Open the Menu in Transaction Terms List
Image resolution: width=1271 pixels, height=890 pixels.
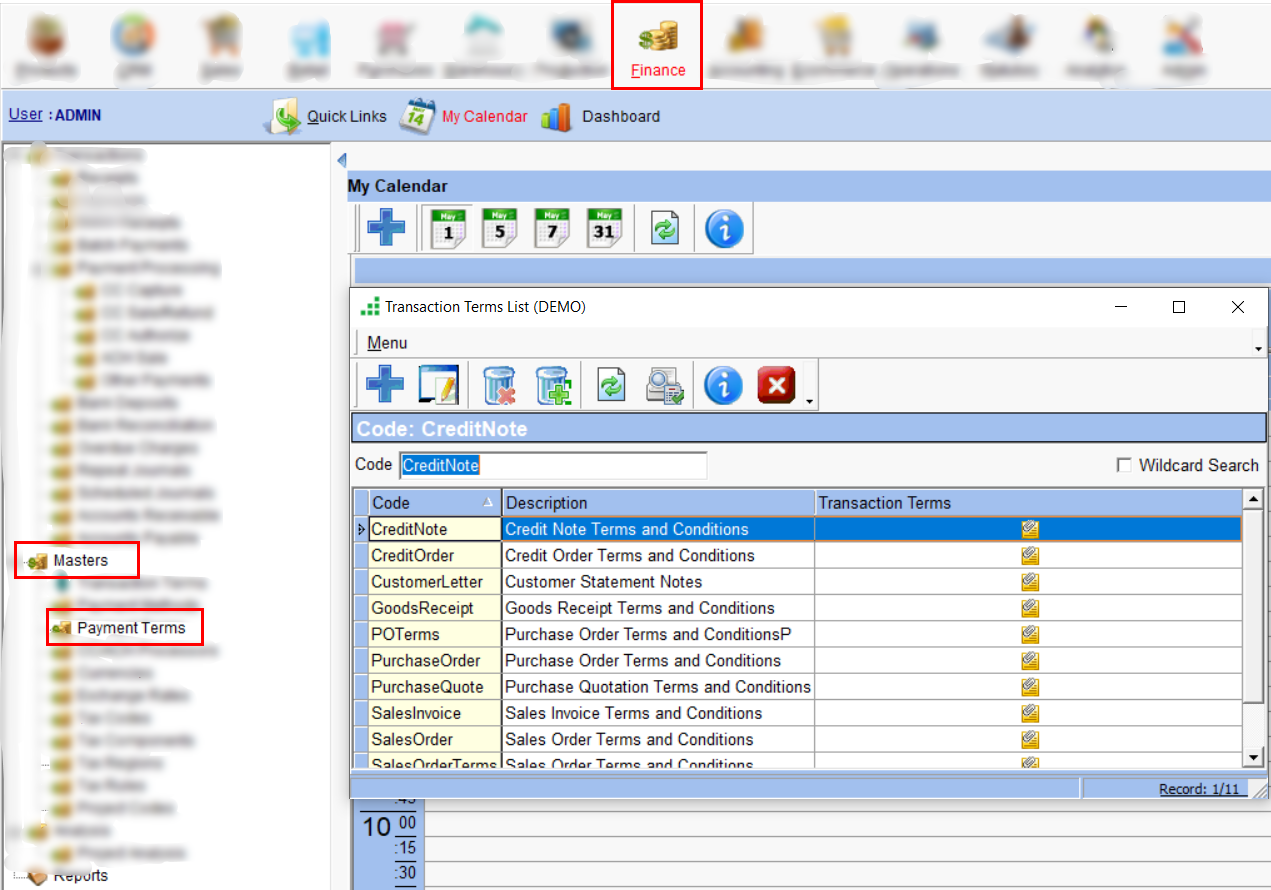click(387, 343)
